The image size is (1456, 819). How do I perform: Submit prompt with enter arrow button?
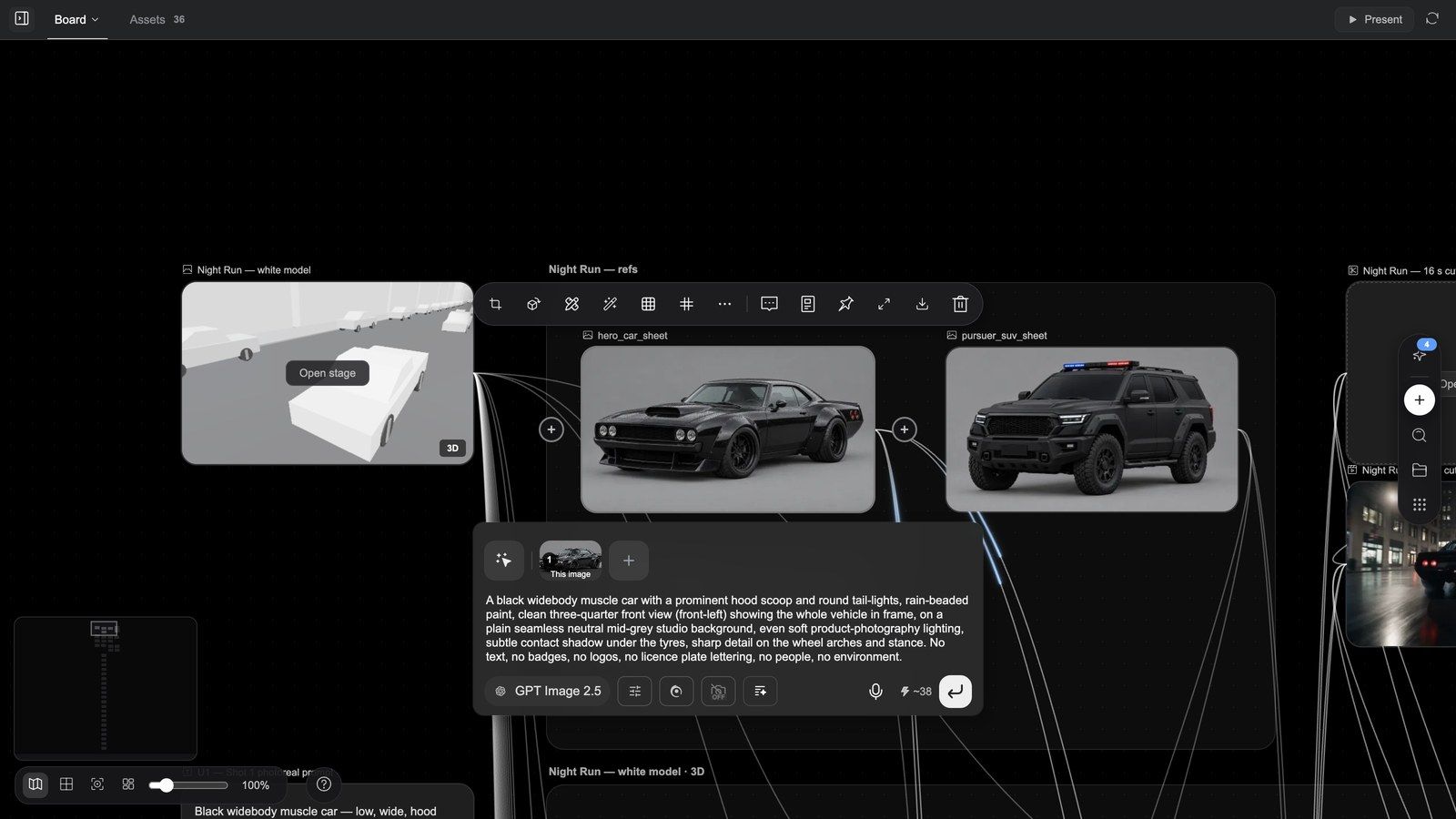click(x=955, y=692)
